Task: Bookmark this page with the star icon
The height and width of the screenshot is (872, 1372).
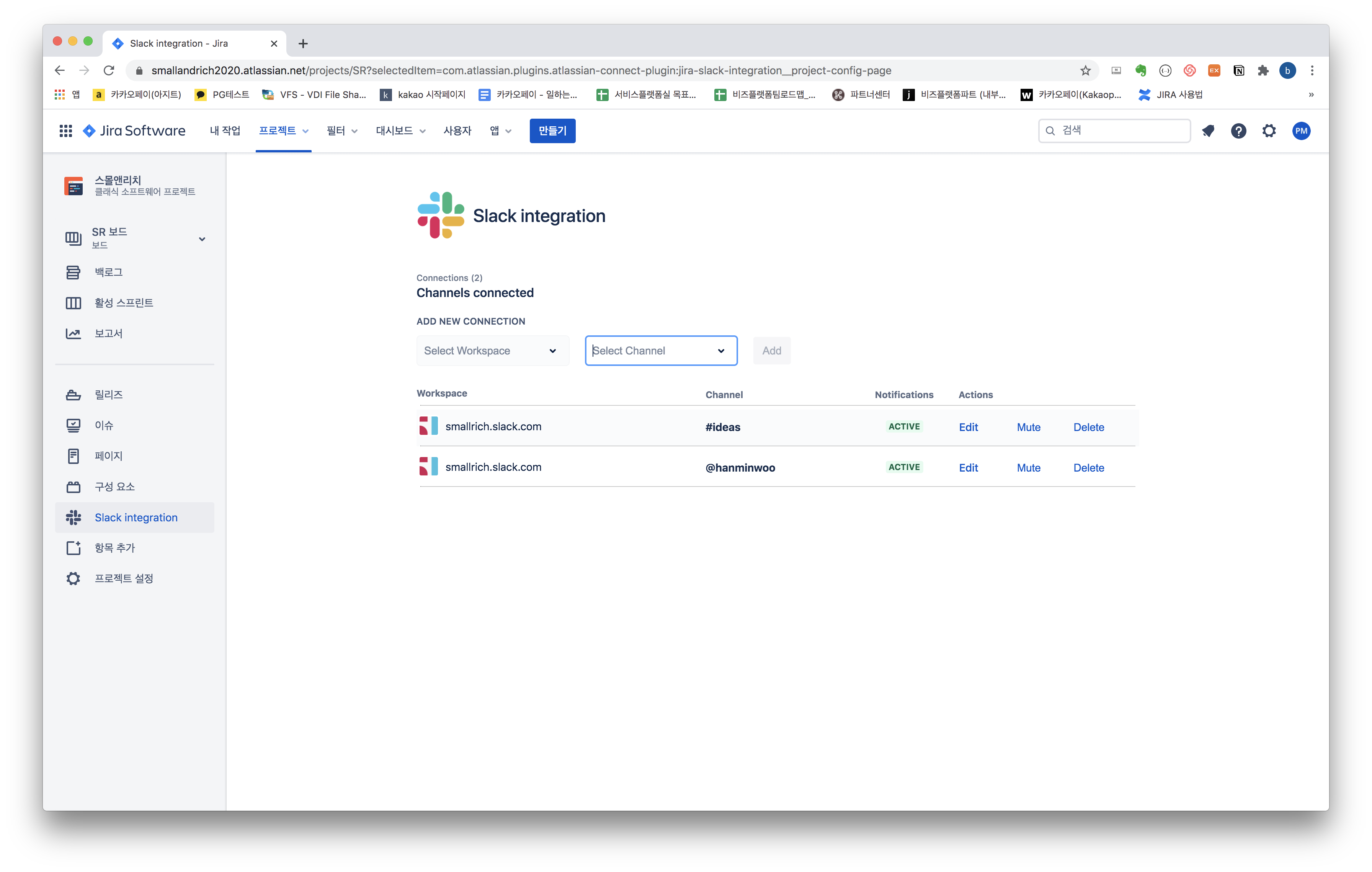Action: [x=1085, y=71]
